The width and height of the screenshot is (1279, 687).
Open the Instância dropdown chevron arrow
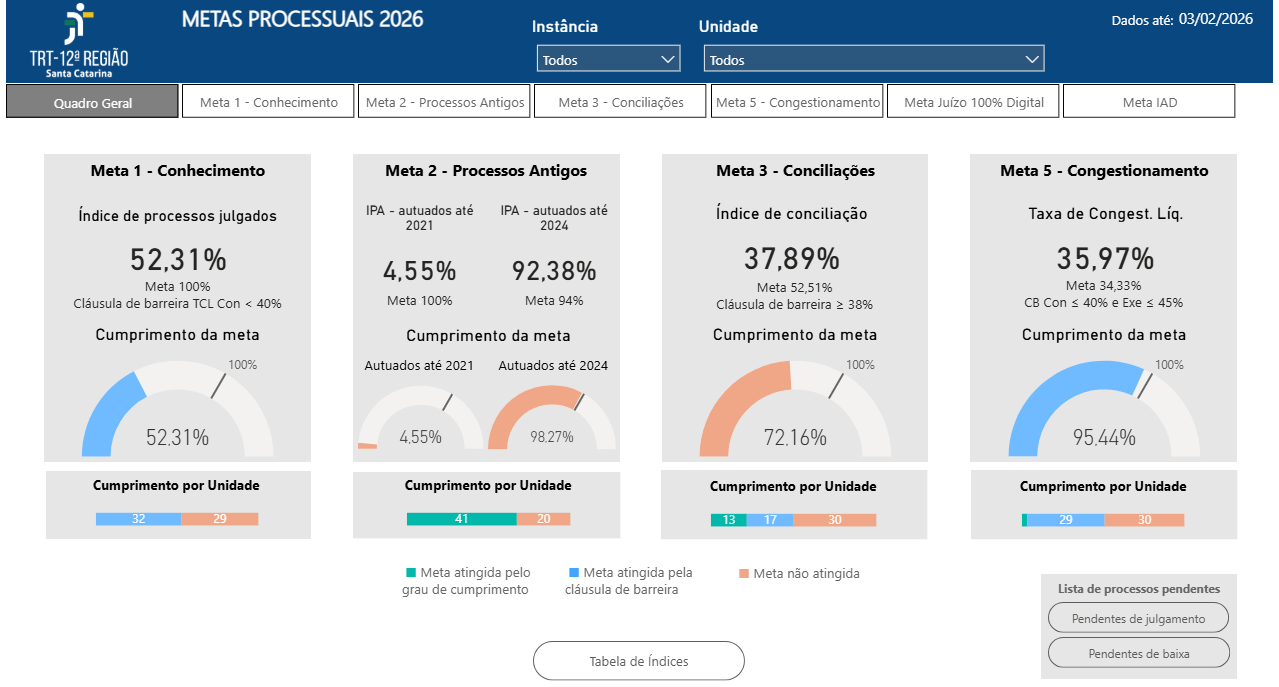tap(668, 58)
